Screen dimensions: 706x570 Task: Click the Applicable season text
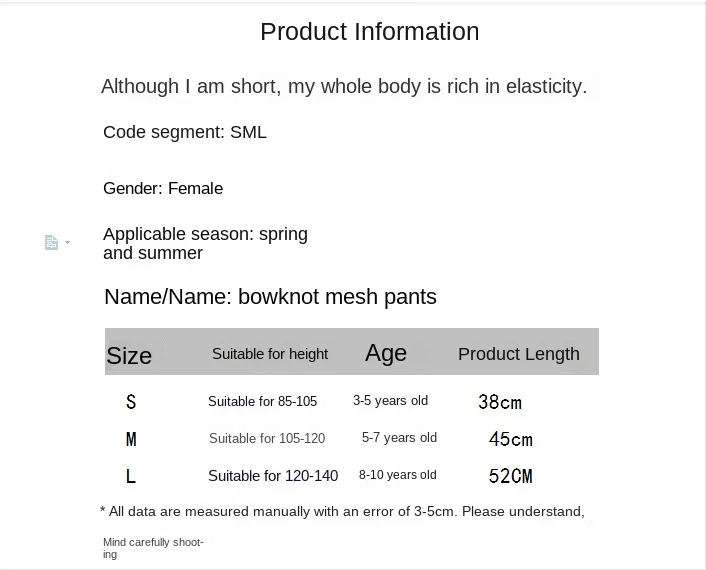coord(205,243)
